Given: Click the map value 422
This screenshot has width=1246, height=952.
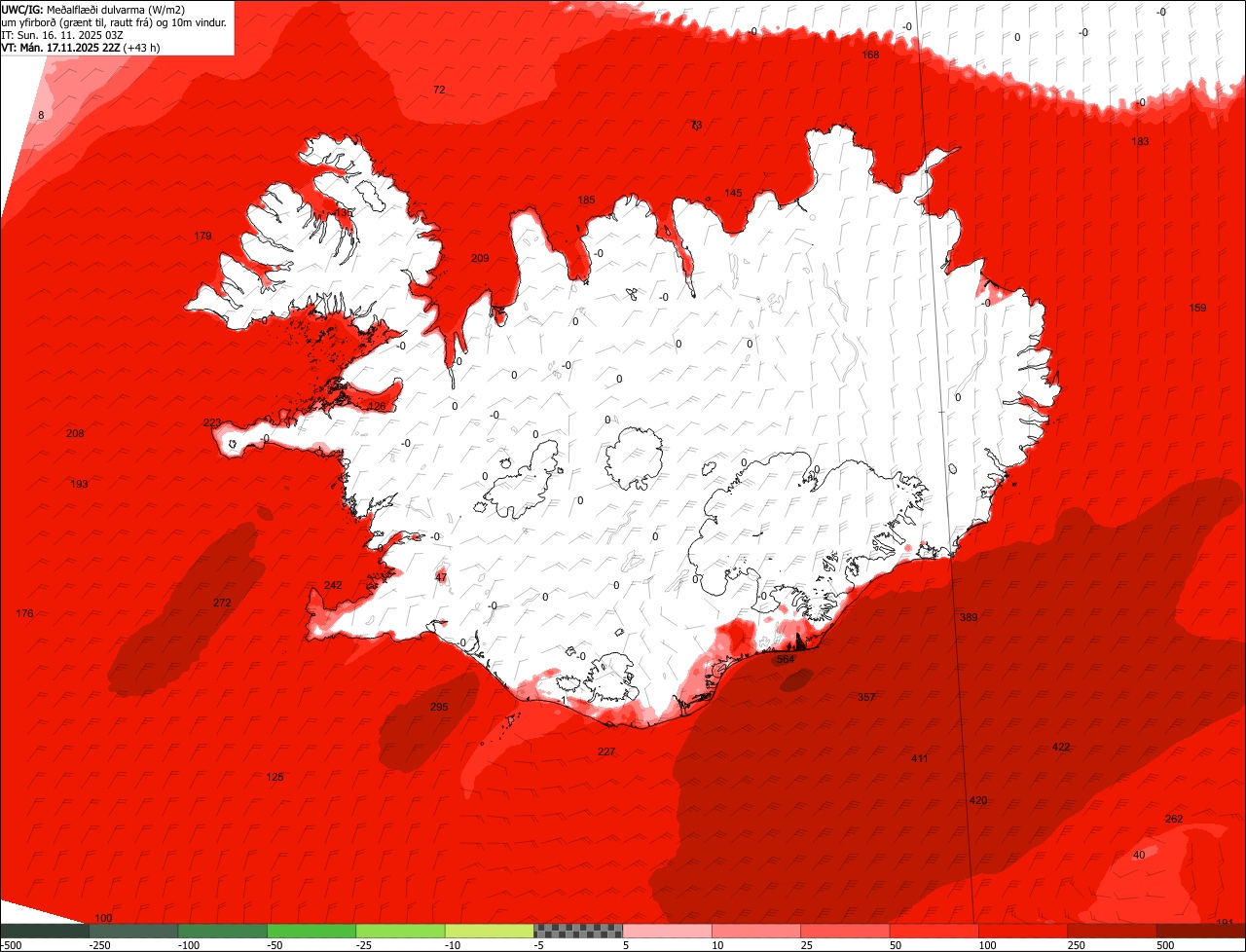Looking at the screenshot, I should coord(1061,748).
